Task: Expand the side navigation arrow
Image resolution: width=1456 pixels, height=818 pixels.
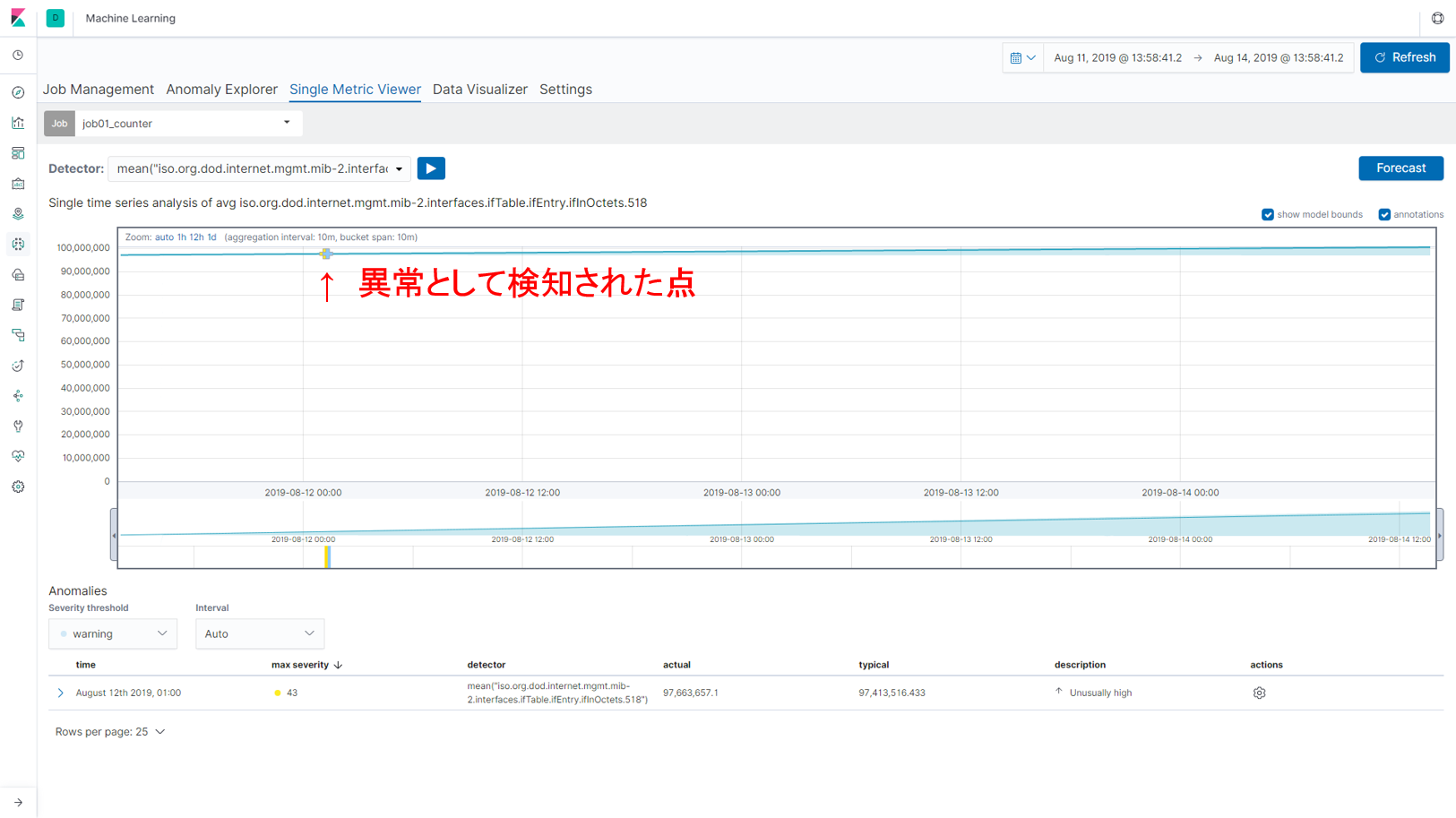Action: (18, 803)
